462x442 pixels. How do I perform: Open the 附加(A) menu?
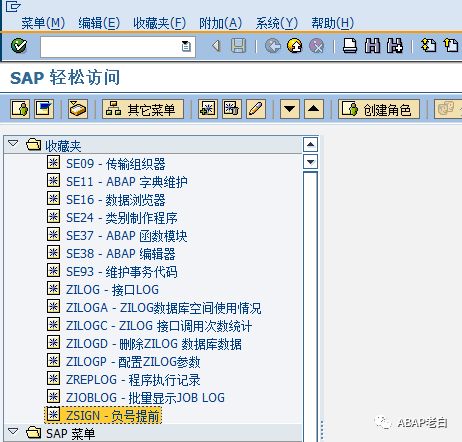point(220,23)
